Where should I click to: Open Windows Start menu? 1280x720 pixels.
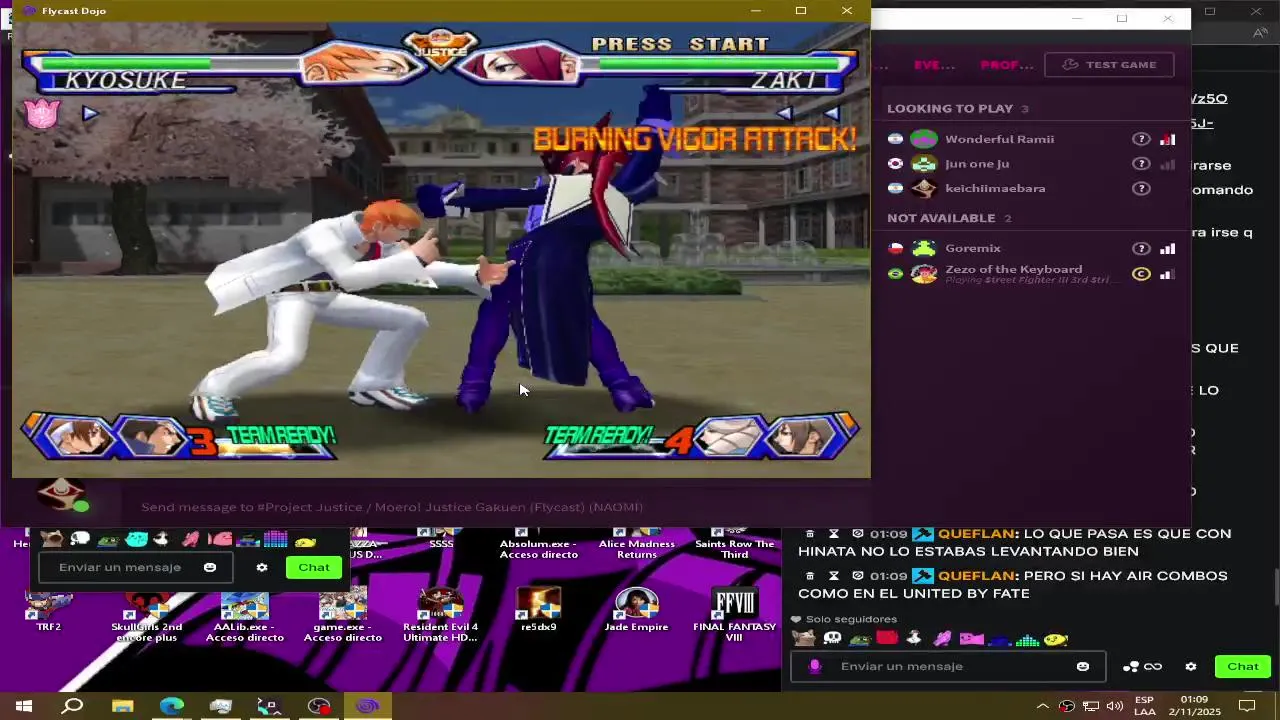(x=24, y=706)
